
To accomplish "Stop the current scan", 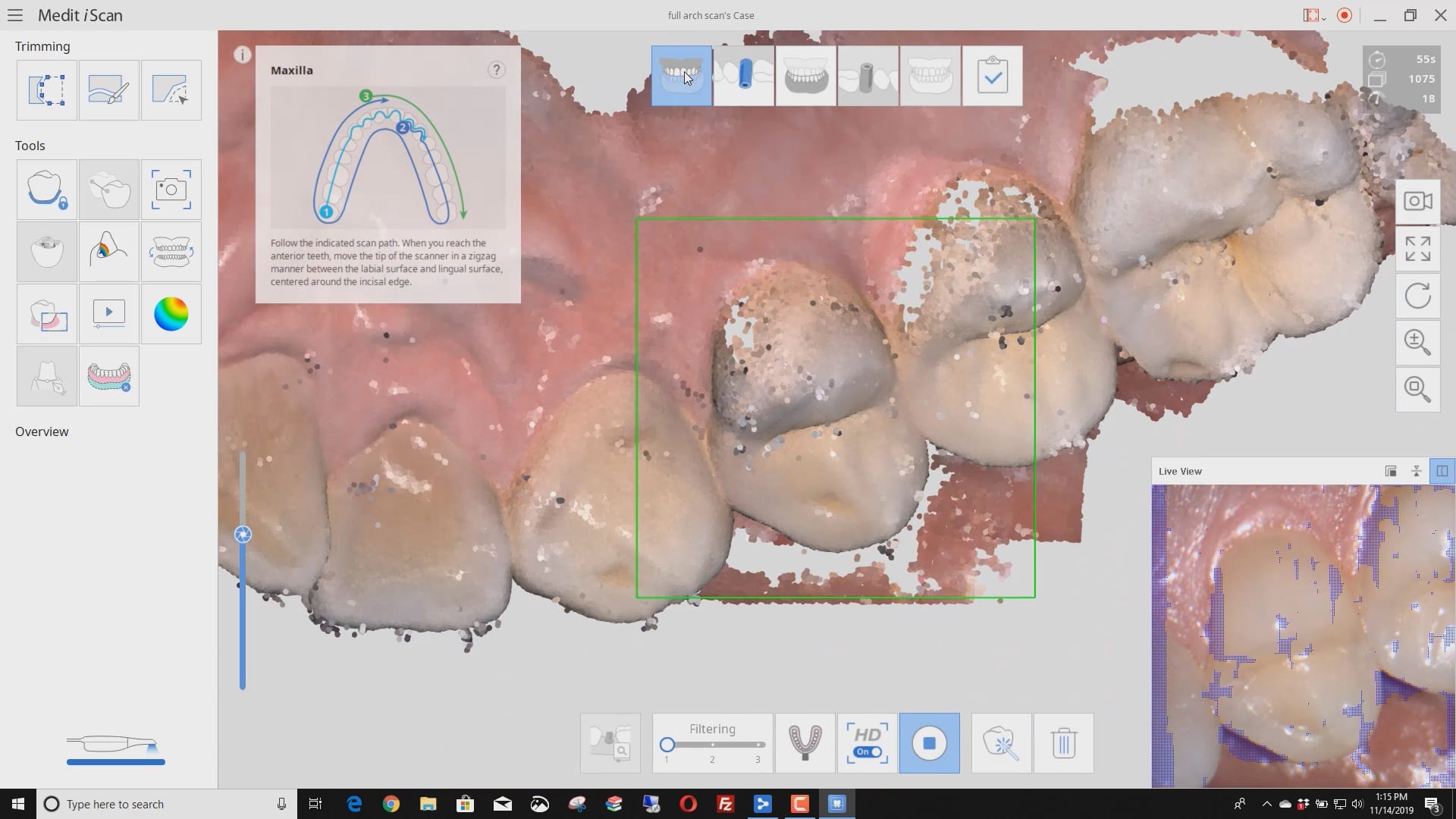I will click(929, 743).
